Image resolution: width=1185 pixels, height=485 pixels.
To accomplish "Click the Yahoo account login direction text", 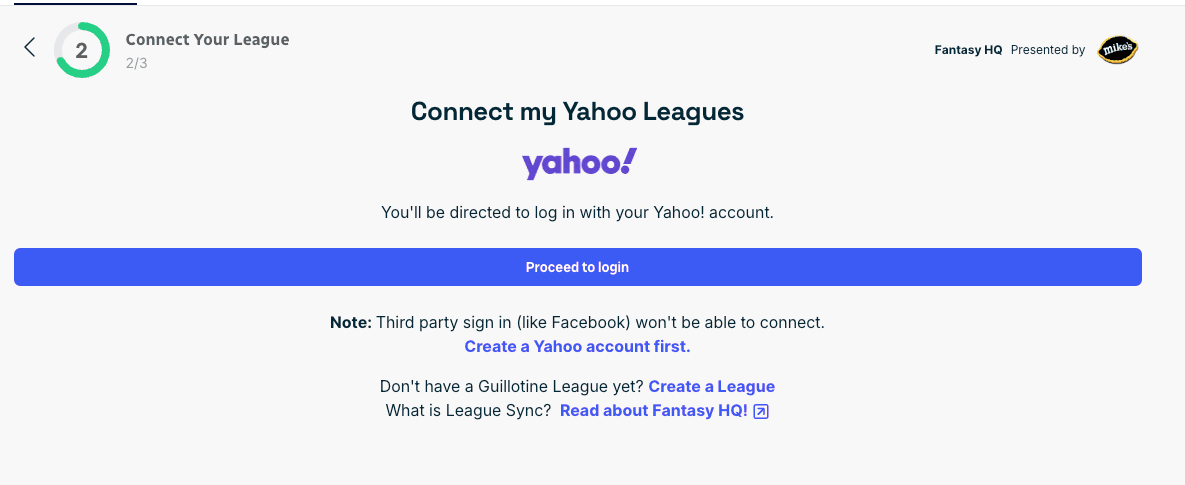I will coord(577,212).
